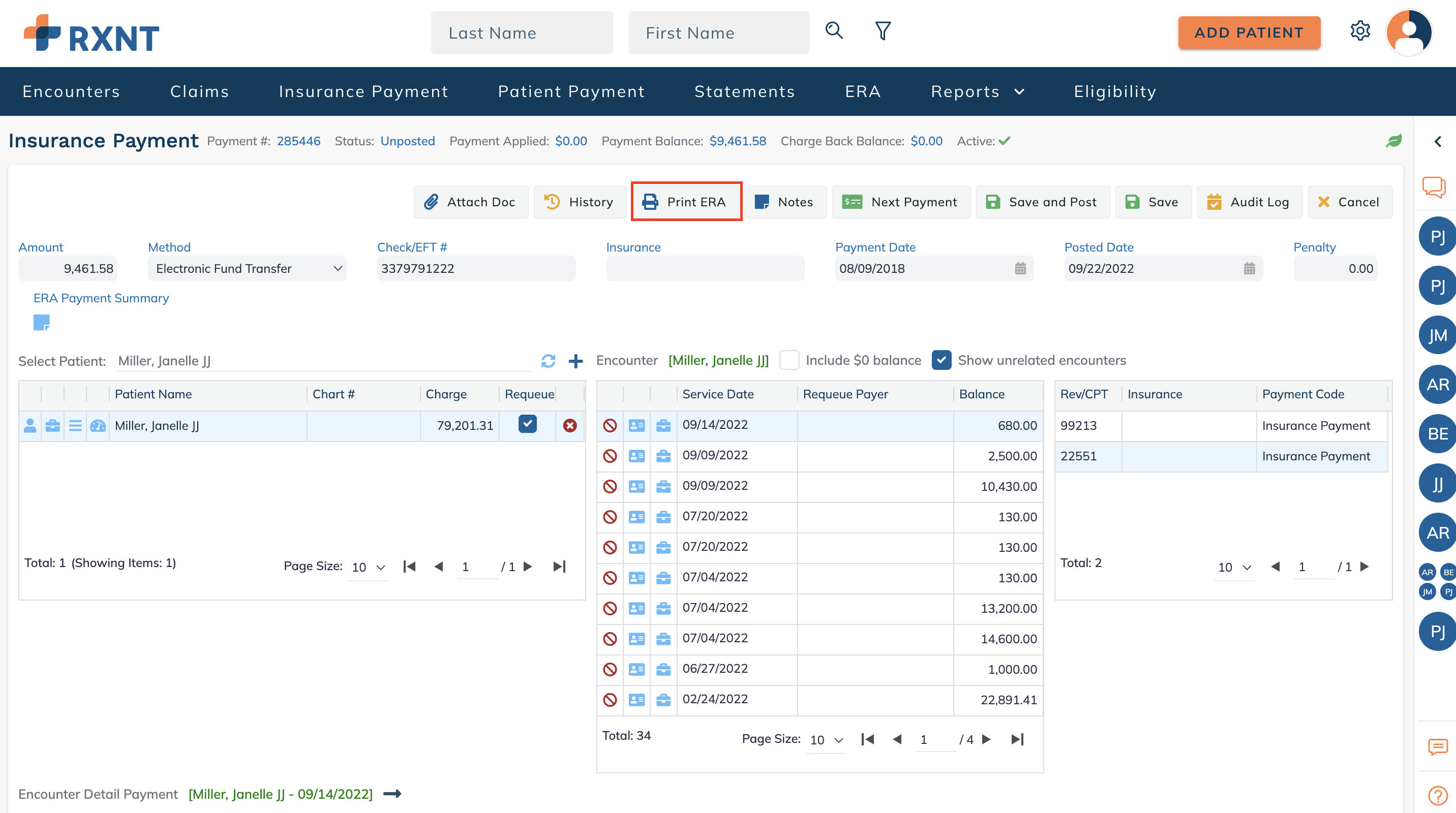
Task: Open the Method dropdown Electronic Fund Transfer
Action: (247, 269)
